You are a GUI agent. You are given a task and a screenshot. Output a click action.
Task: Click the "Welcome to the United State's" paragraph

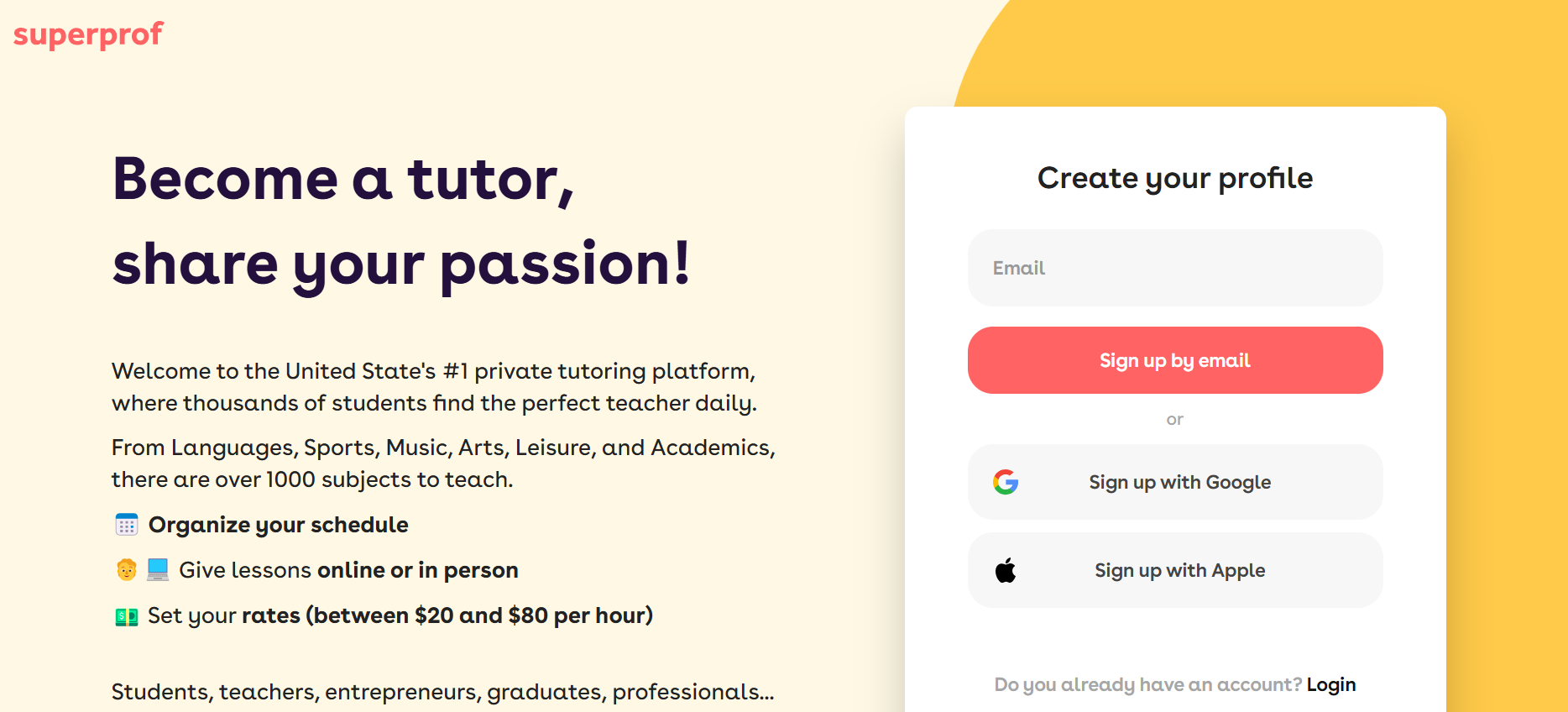pyautogui.click(x=434, y=387)
